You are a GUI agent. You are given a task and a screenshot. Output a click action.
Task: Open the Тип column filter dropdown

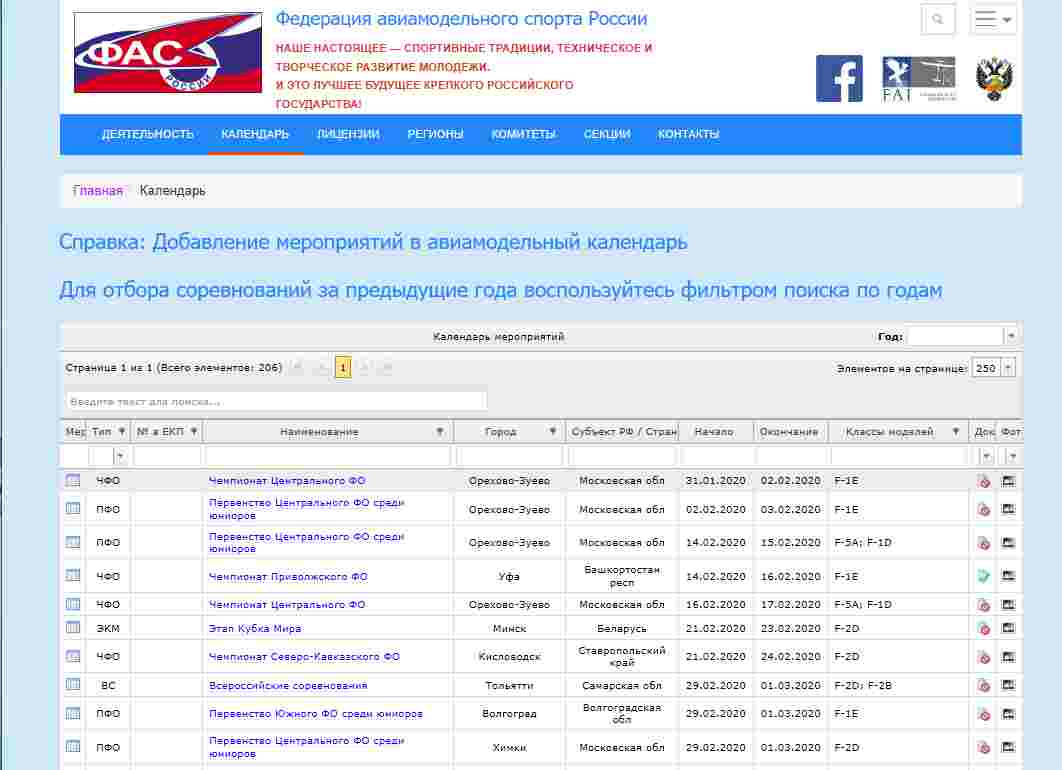121,456
